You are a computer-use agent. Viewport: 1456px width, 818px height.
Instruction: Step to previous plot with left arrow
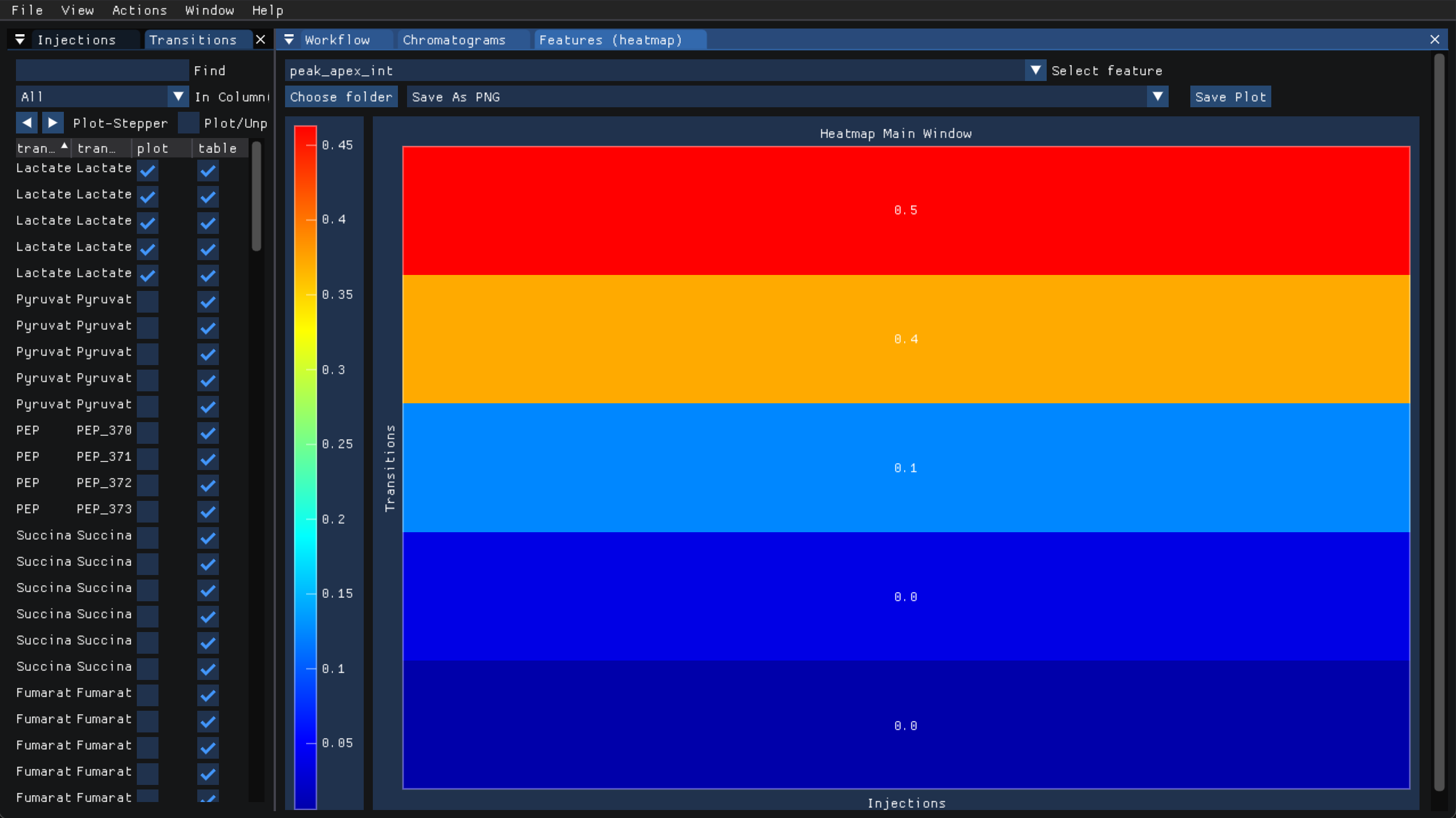pyautogui.click(x=27, y=123)
